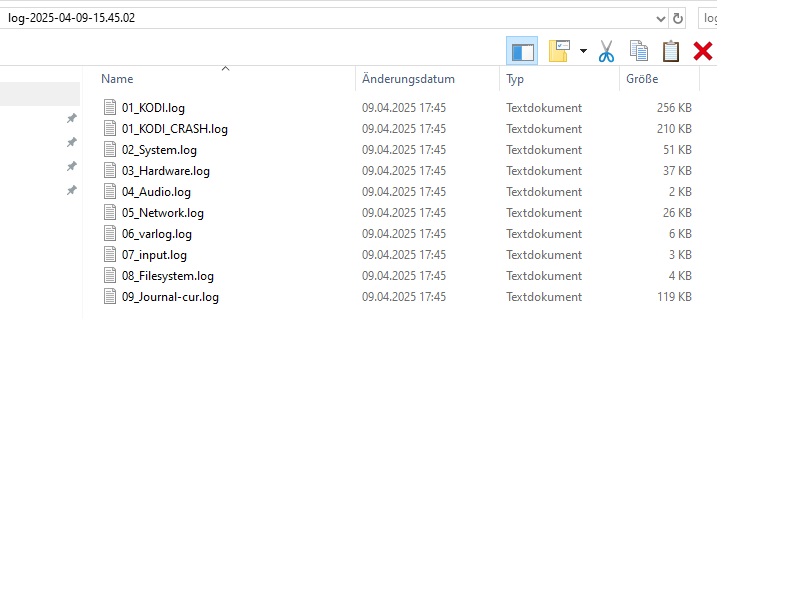Screen dimensions: 800x600
Task: Click the 210 KB size value
Action: pos(674,129)
